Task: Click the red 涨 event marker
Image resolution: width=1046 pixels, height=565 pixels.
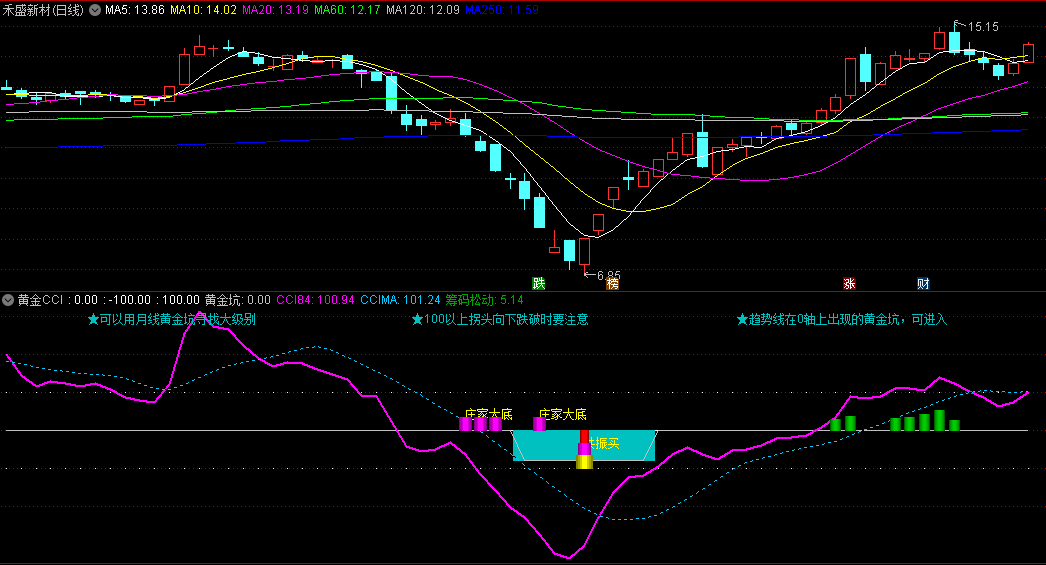Action: tap(849, 284)
